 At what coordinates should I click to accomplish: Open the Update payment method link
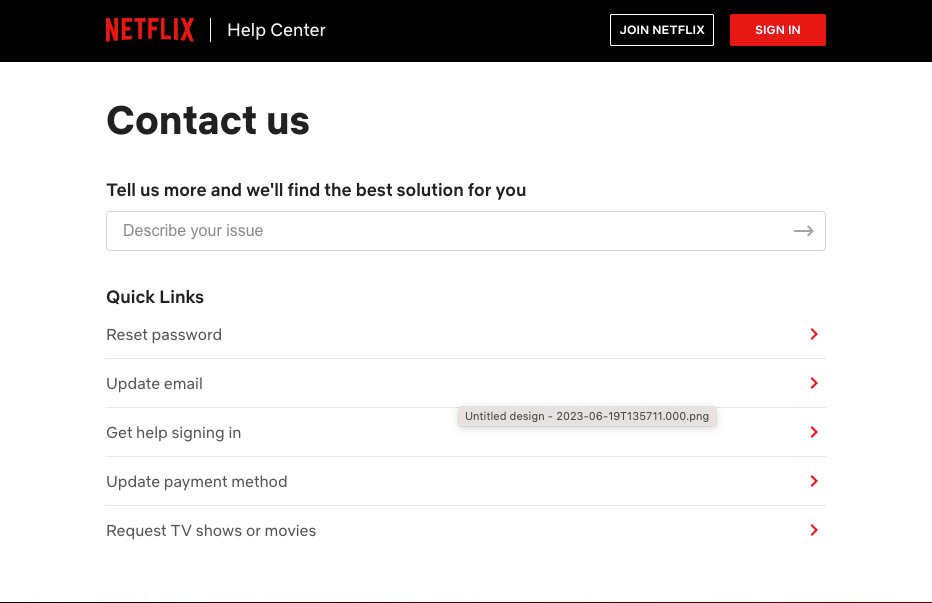point(197,482)
